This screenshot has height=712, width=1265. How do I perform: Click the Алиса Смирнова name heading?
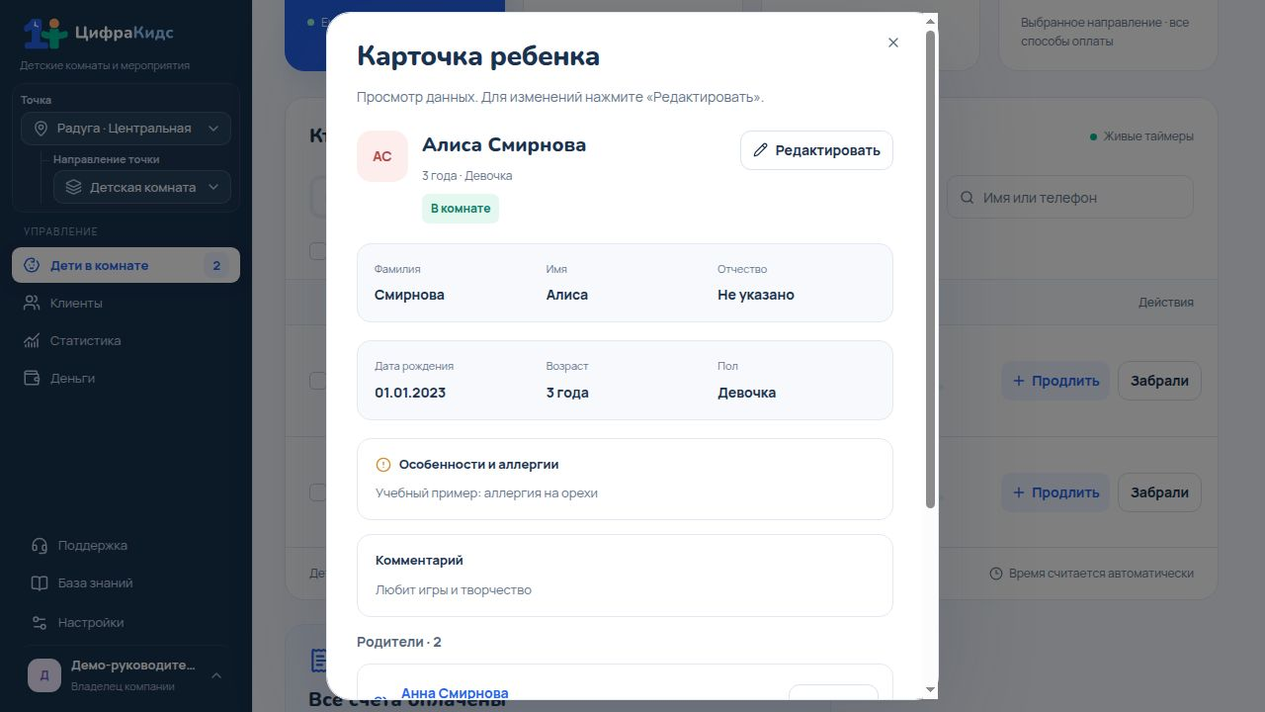coord(504,145)
